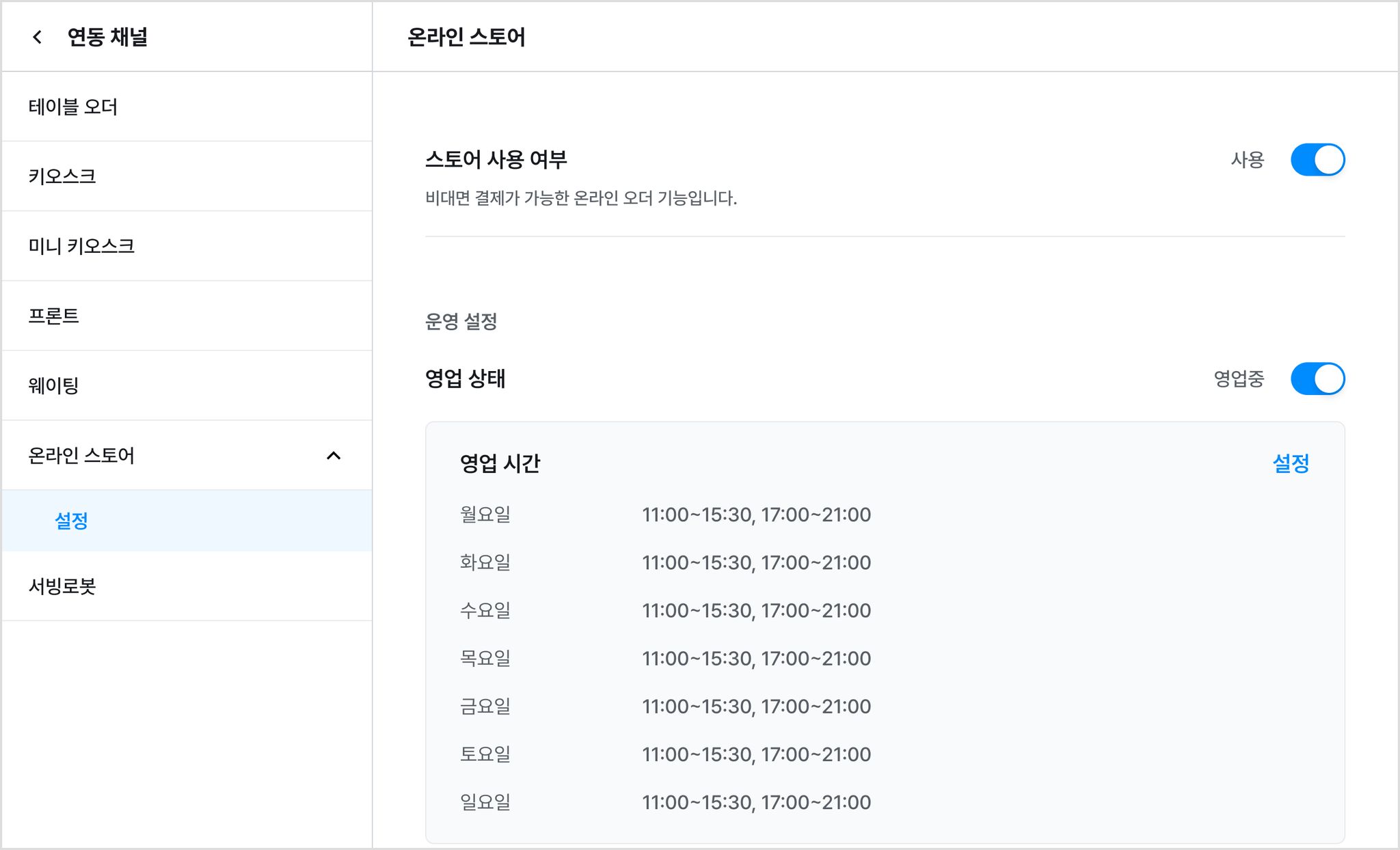The width and height of the screenshot is (1400, 850).
Task: Open 미니 키오스크 menu item
Action: tap(187, 246)
